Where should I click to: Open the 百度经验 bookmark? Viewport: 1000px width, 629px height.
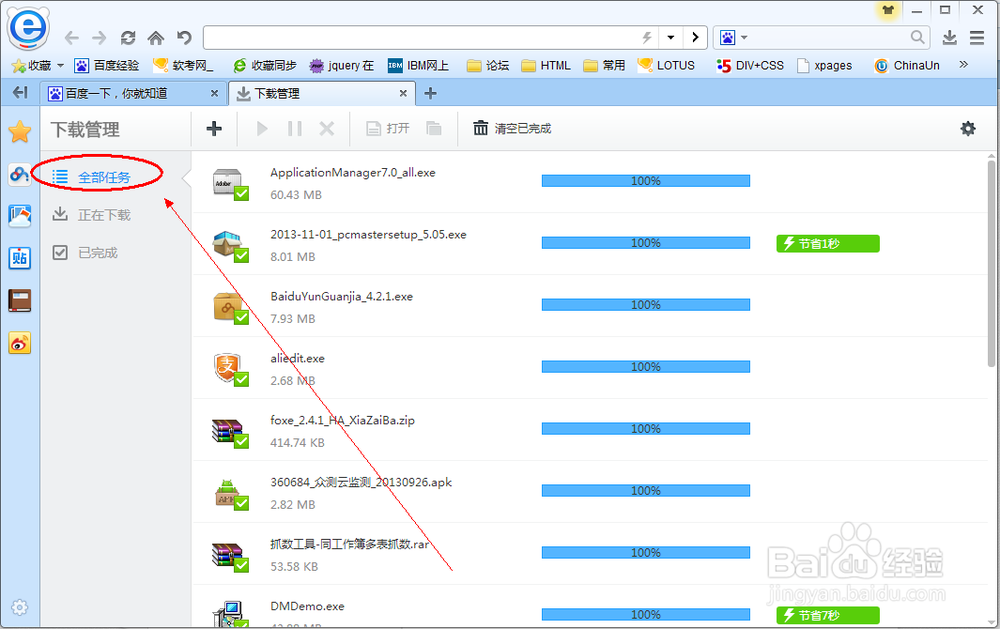click(x=107, y=66)
